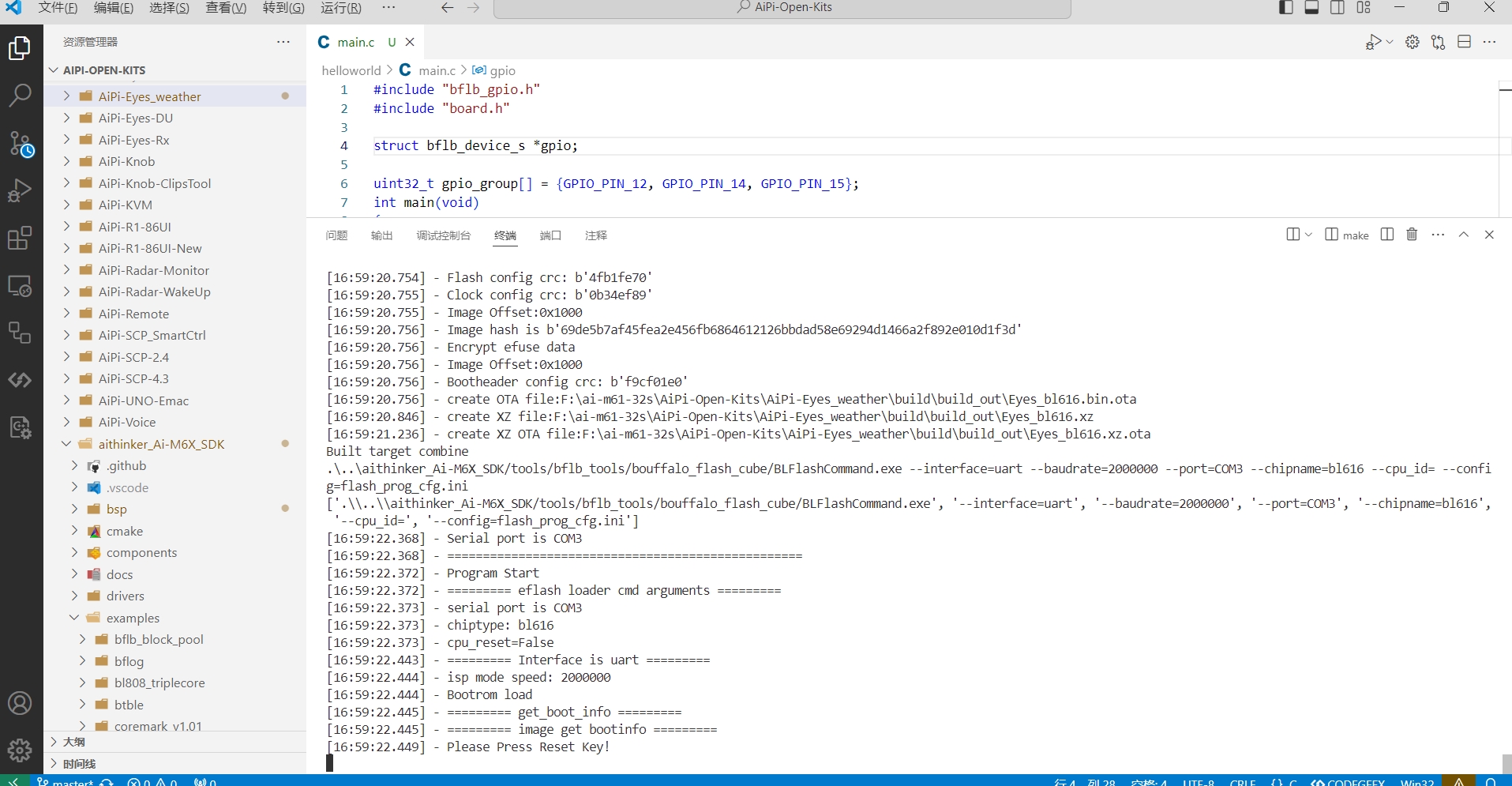Split the terminal panel

tap(1387, 235)
